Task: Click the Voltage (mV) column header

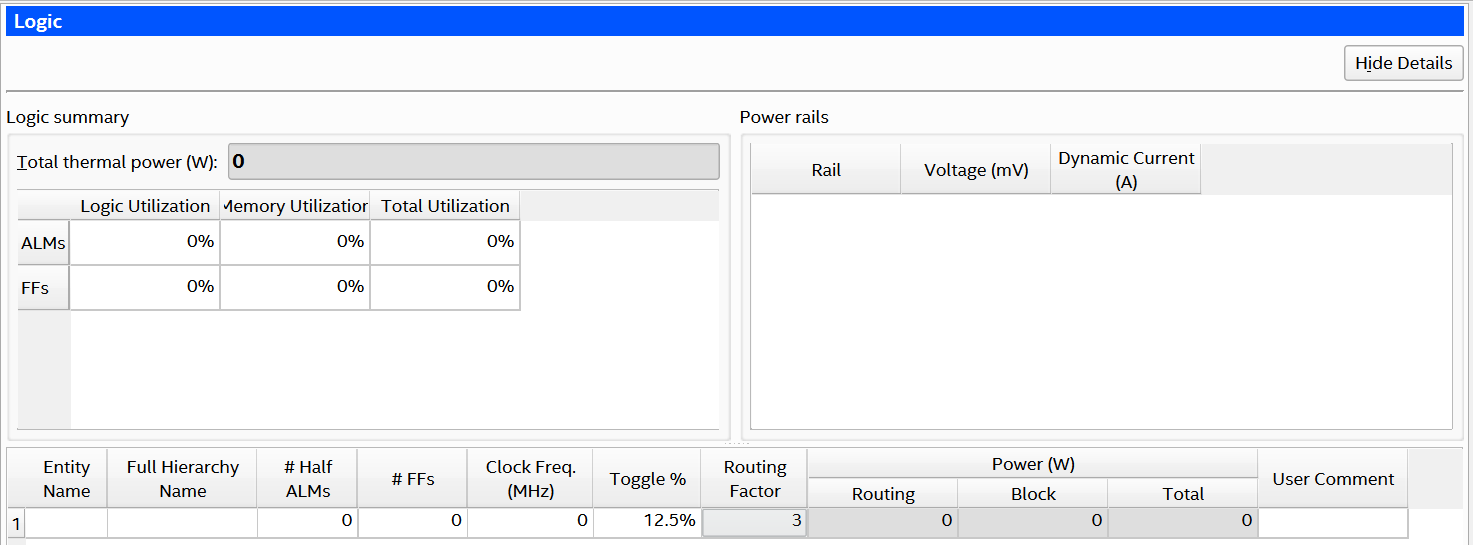Action: click(976, 170)
